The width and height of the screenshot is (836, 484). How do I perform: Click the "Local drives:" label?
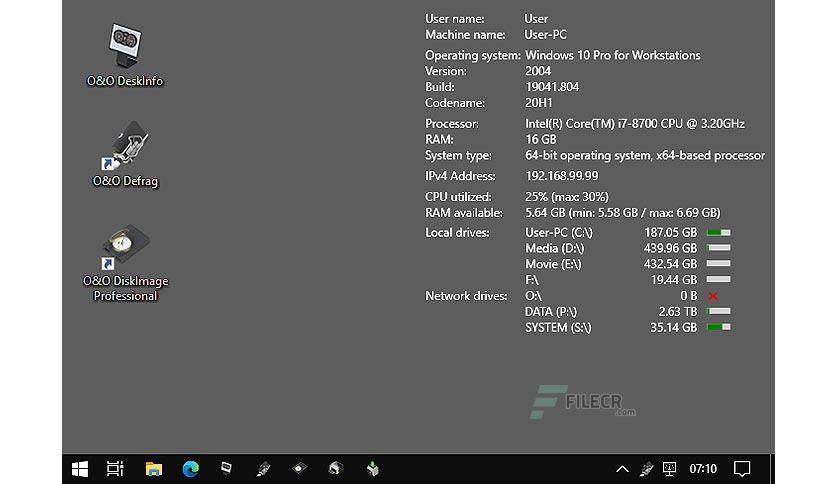(457, 233)
